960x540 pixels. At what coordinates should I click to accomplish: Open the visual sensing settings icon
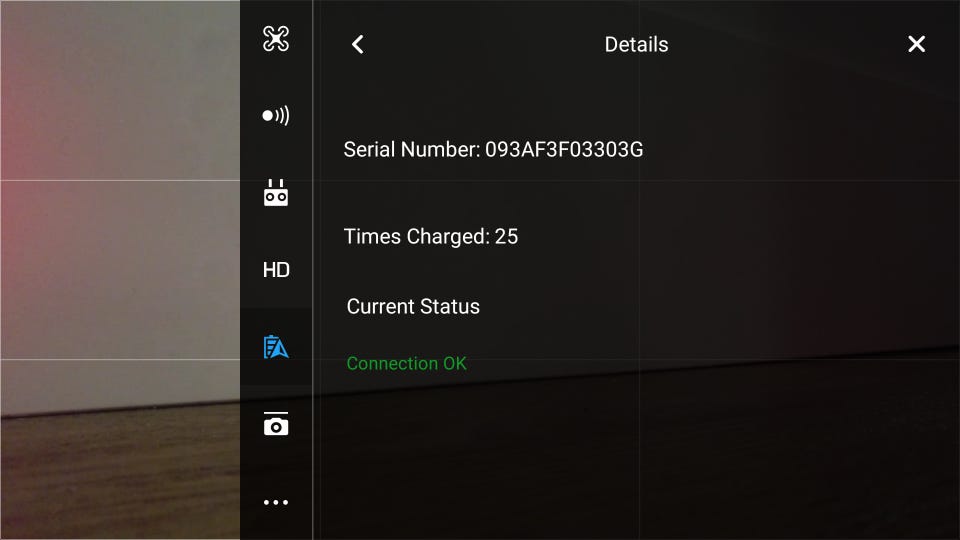click(x=276, y=116)
